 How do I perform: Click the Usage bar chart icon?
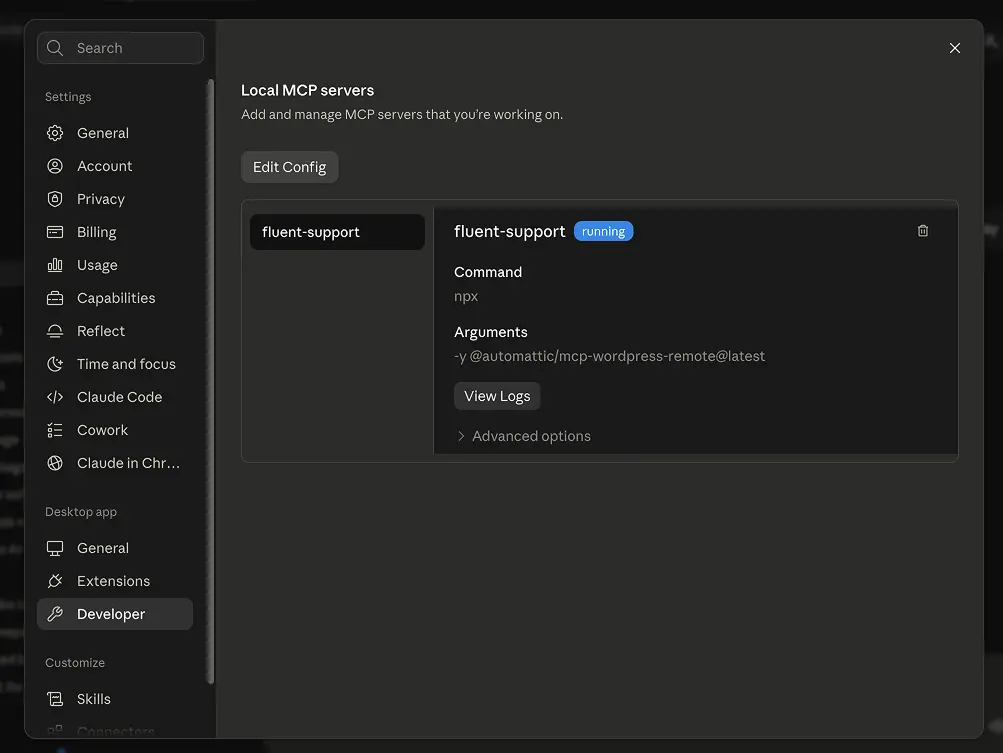(x=55, y=265)
